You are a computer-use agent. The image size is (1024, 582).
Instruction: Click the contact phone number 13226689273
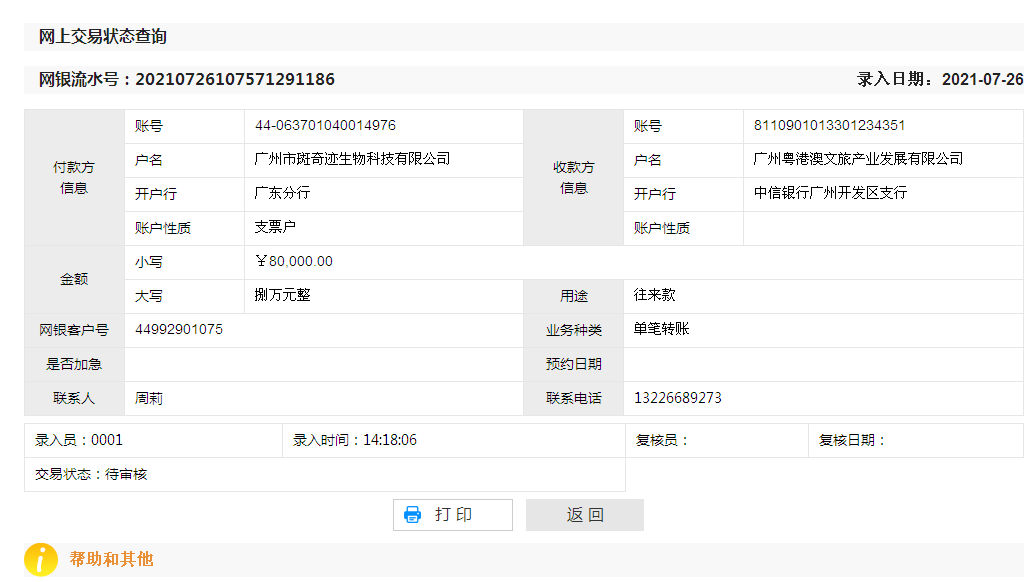click(x=677, y=398)
